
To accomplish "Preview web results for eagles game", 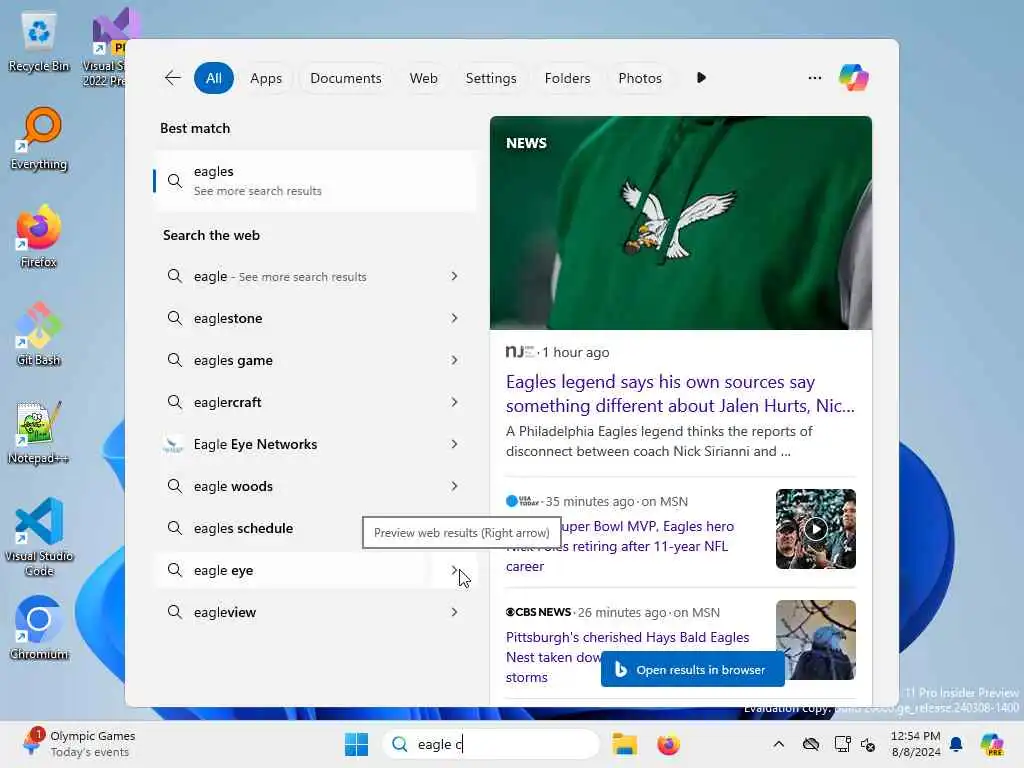I will coord(454,360).
